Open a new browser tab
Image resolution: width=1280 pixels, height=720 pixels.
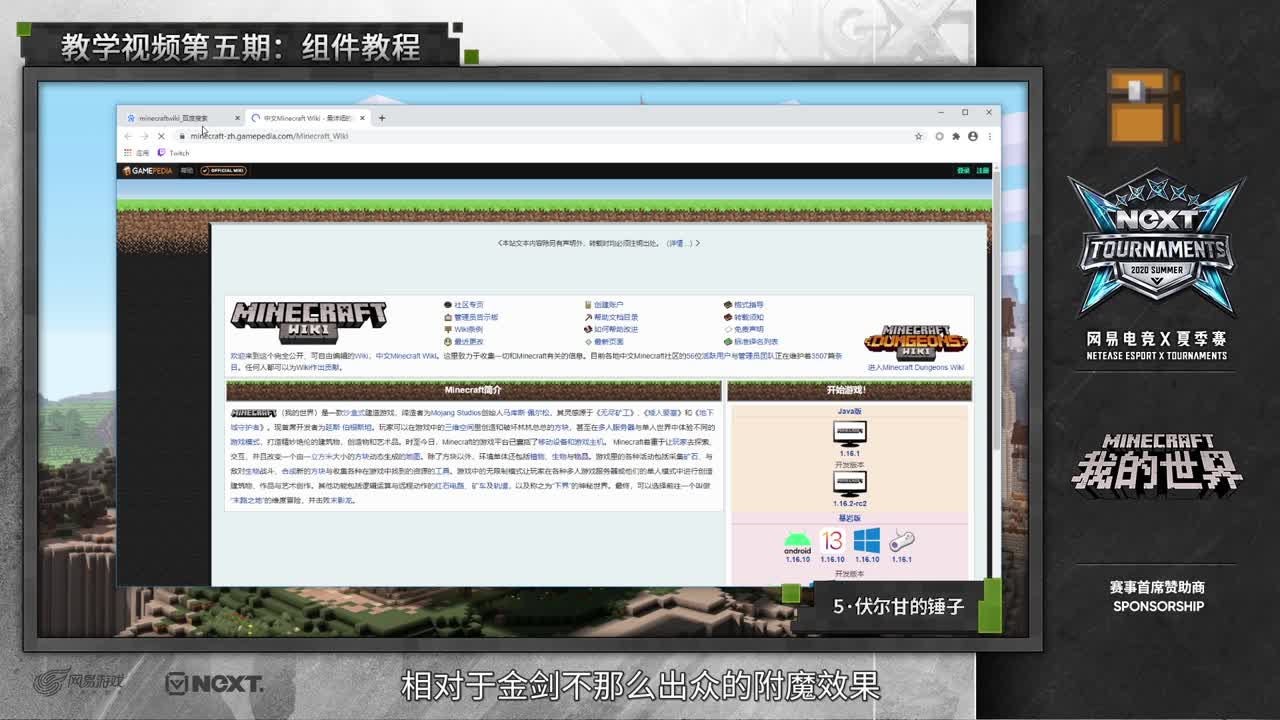click(381, 118)
